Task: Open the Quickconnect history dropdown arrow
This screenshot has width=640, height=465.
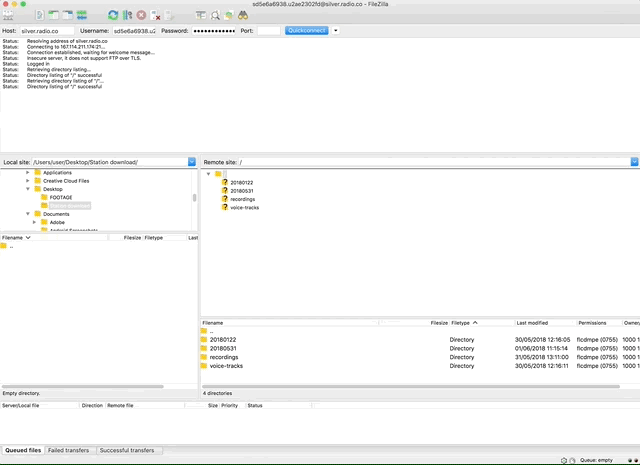Action: 336,31
